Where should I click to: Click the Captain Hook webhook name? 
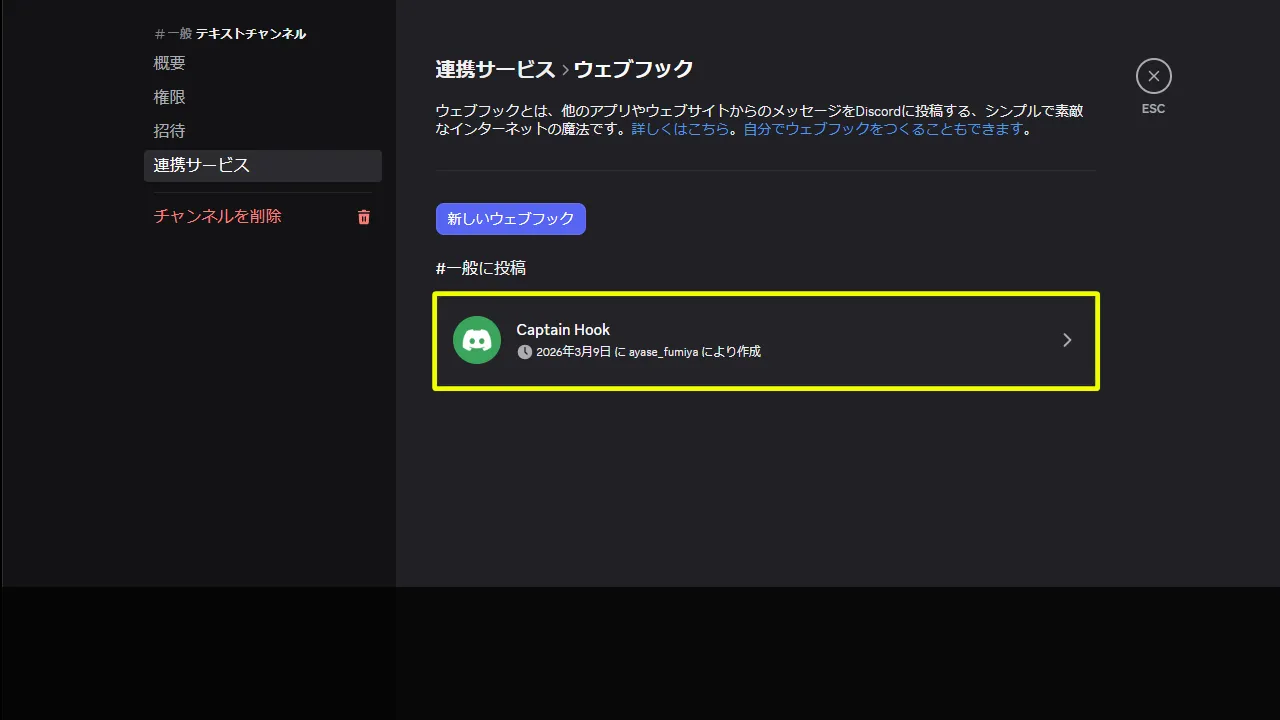coord(562,329)
